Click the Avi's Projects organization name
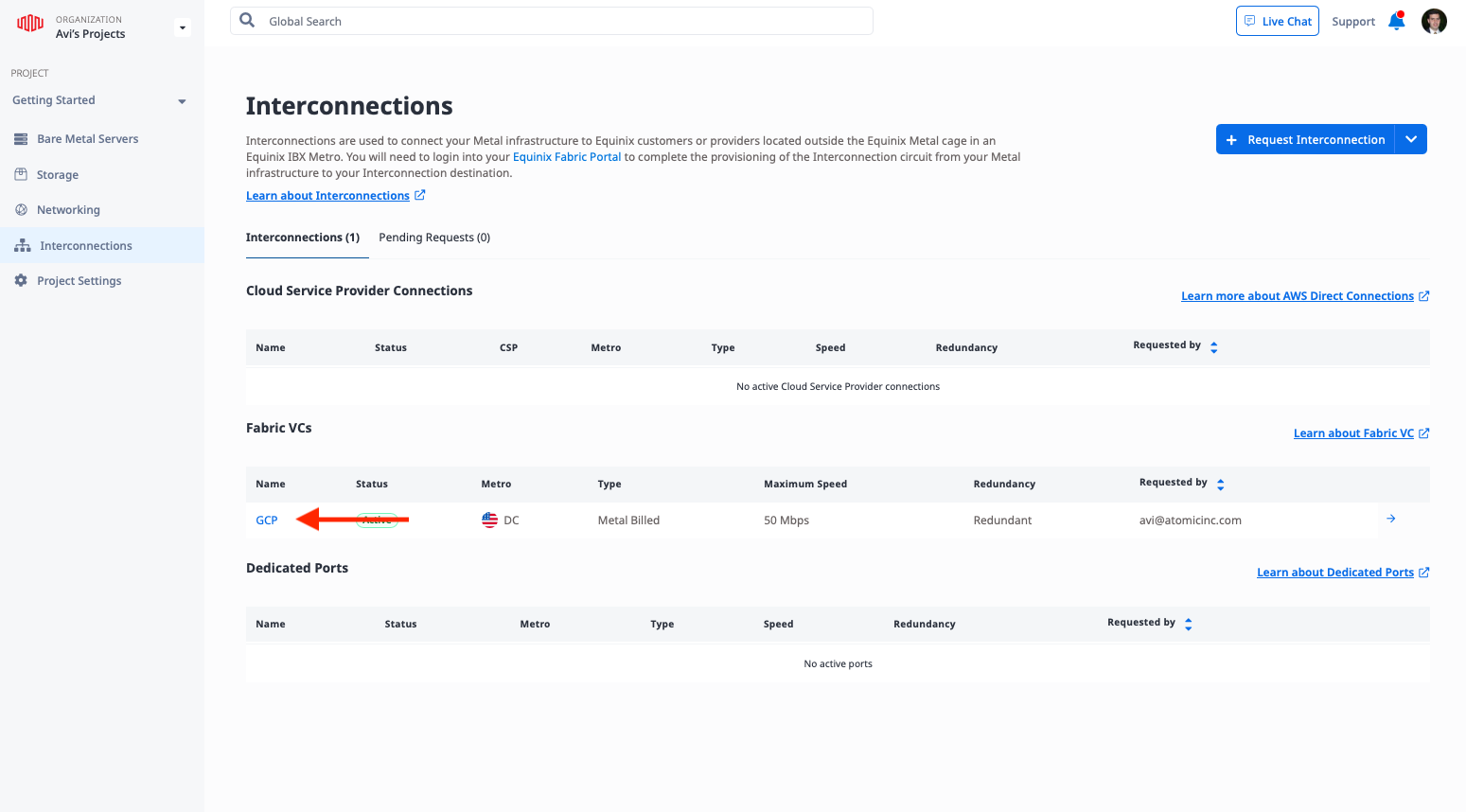Screen dimensions: 1466x812 pyautogui.click(x=90, y=34)
